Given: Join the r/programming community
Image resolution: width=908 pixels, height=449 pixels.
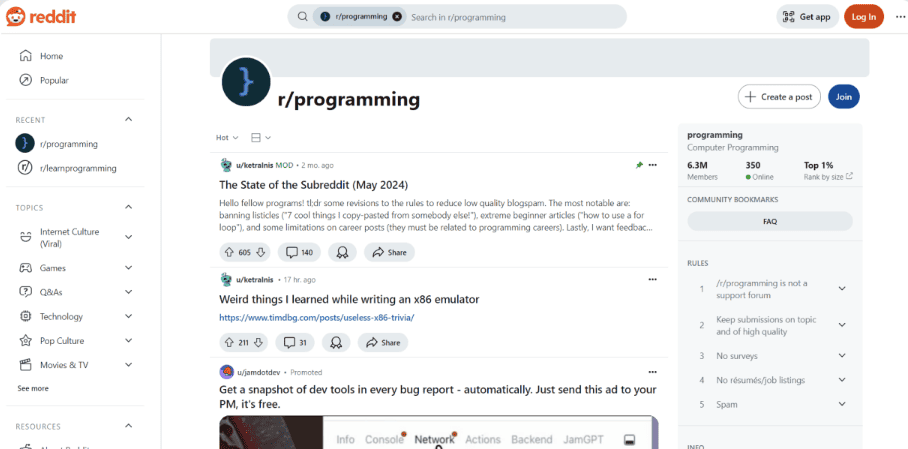Looking at the screenshot, I should [x=844, y=97].
